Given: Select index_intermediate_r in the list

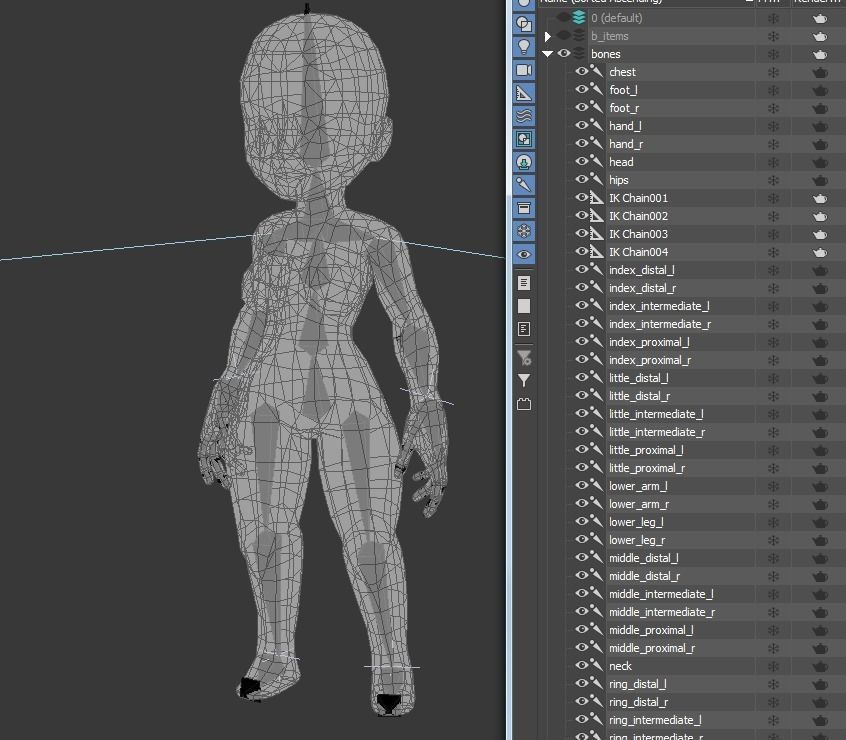Looking at the screenshot, I should click(x=660, y=324).
